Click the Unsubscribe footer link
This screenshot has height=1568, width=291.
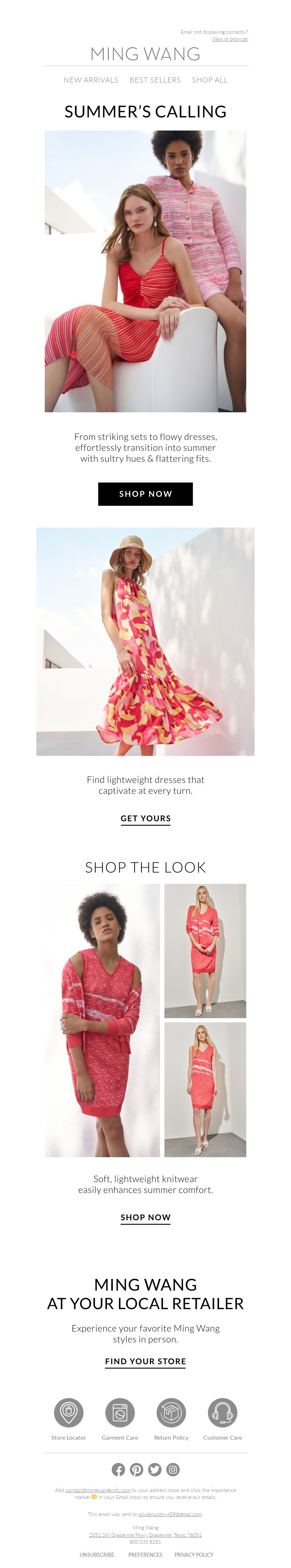[x=97, y=1554]
